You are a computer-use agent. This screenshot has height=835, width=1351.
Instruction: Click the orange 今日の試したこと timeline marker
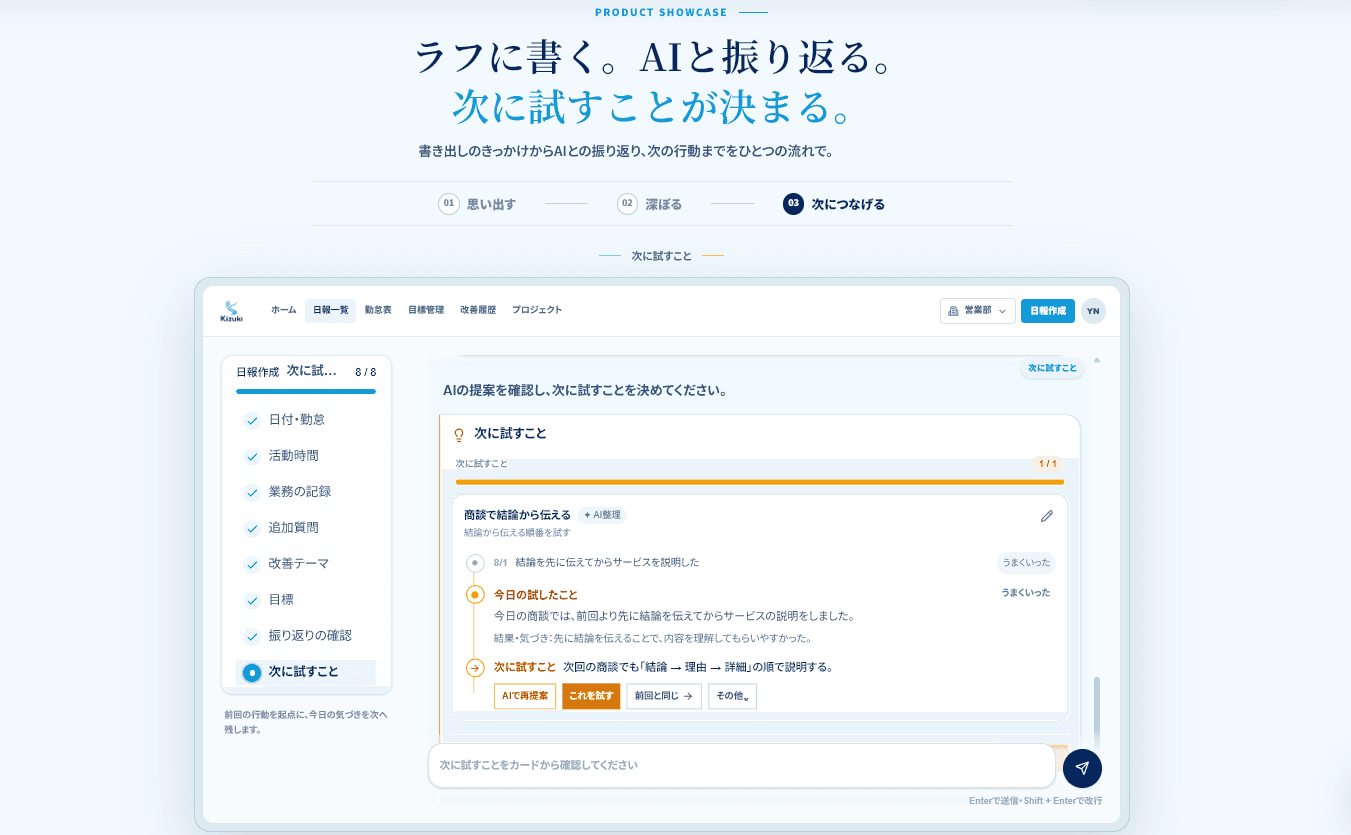(475, 595)
